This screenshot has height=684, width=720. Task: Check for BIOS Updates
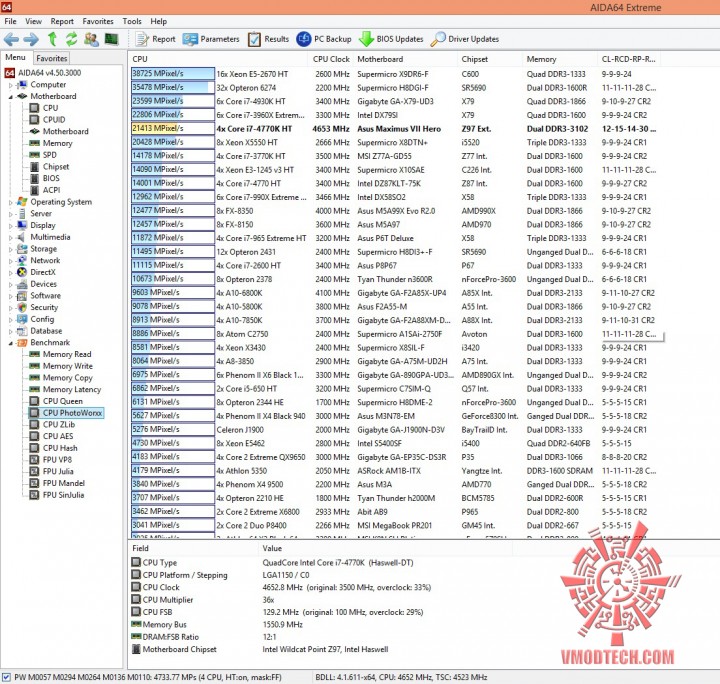pos(391,39)
